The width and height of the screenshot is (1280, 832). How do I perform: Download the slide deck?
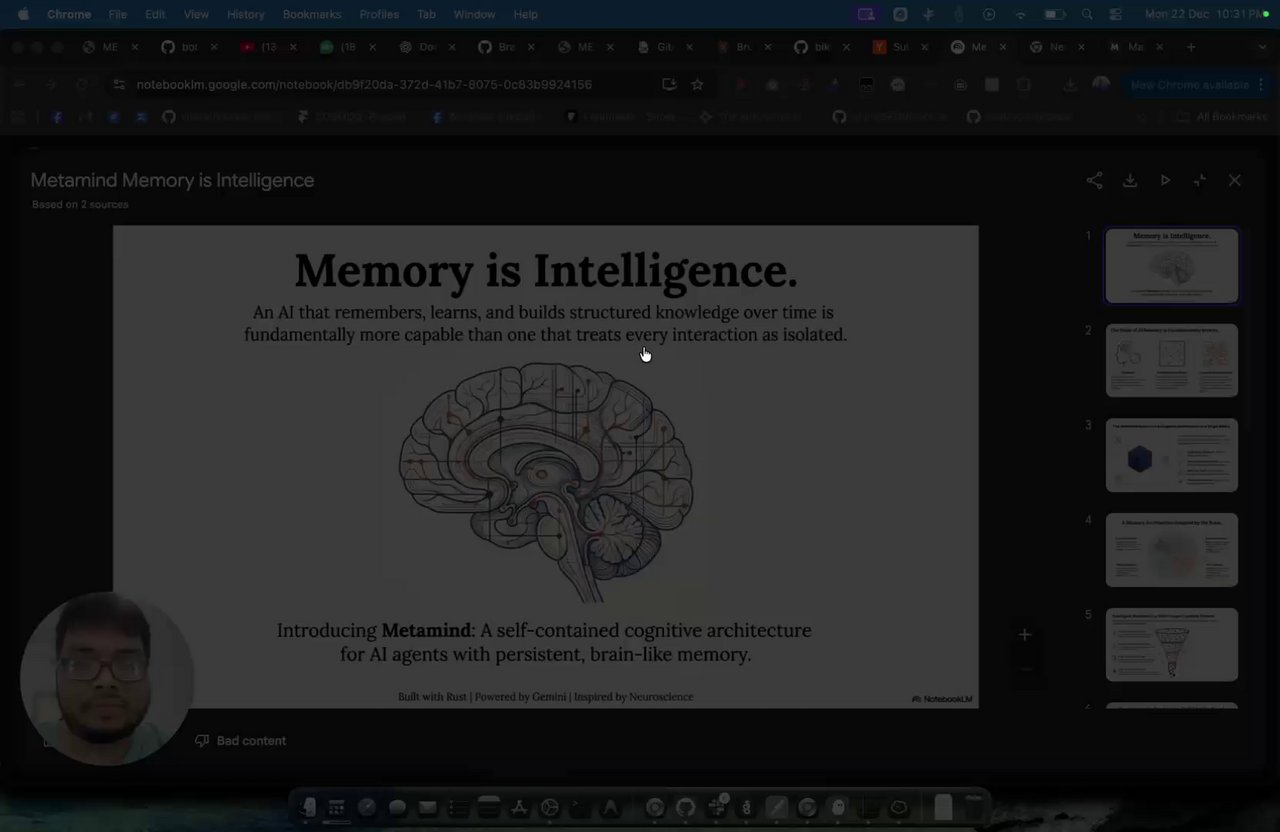[1130, 181]
